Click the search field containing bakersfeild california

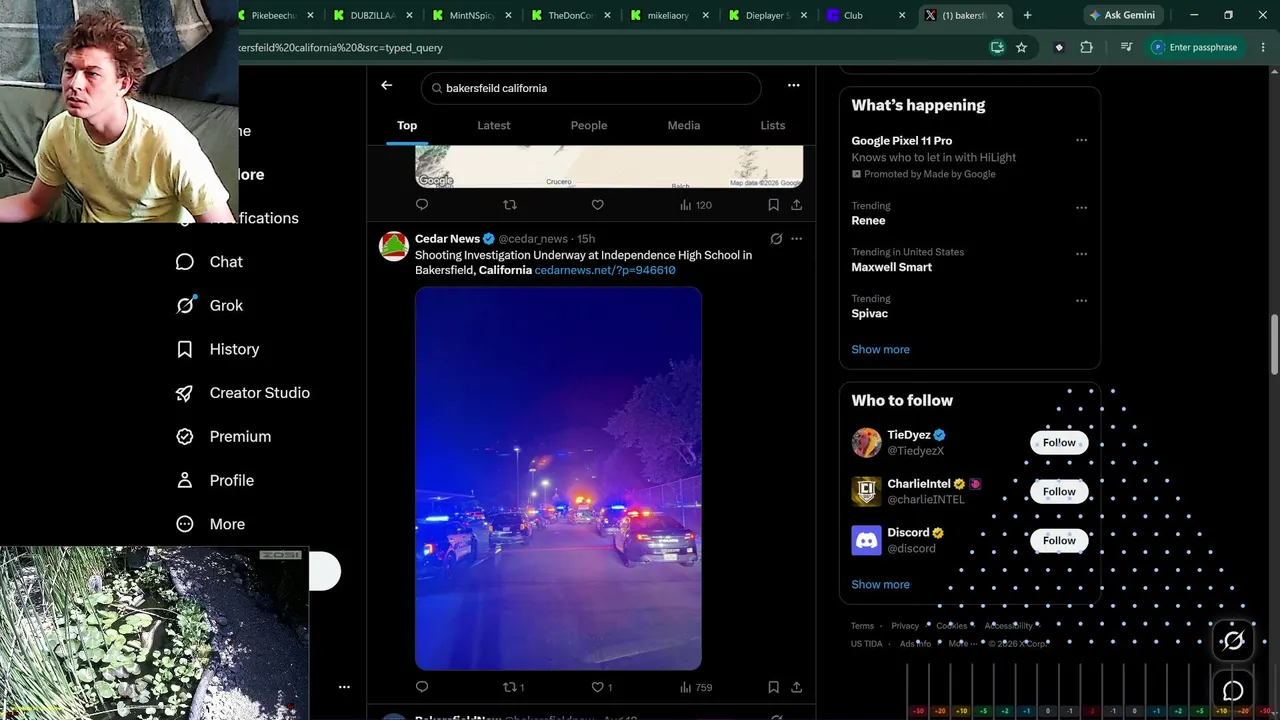click(591, 88)
